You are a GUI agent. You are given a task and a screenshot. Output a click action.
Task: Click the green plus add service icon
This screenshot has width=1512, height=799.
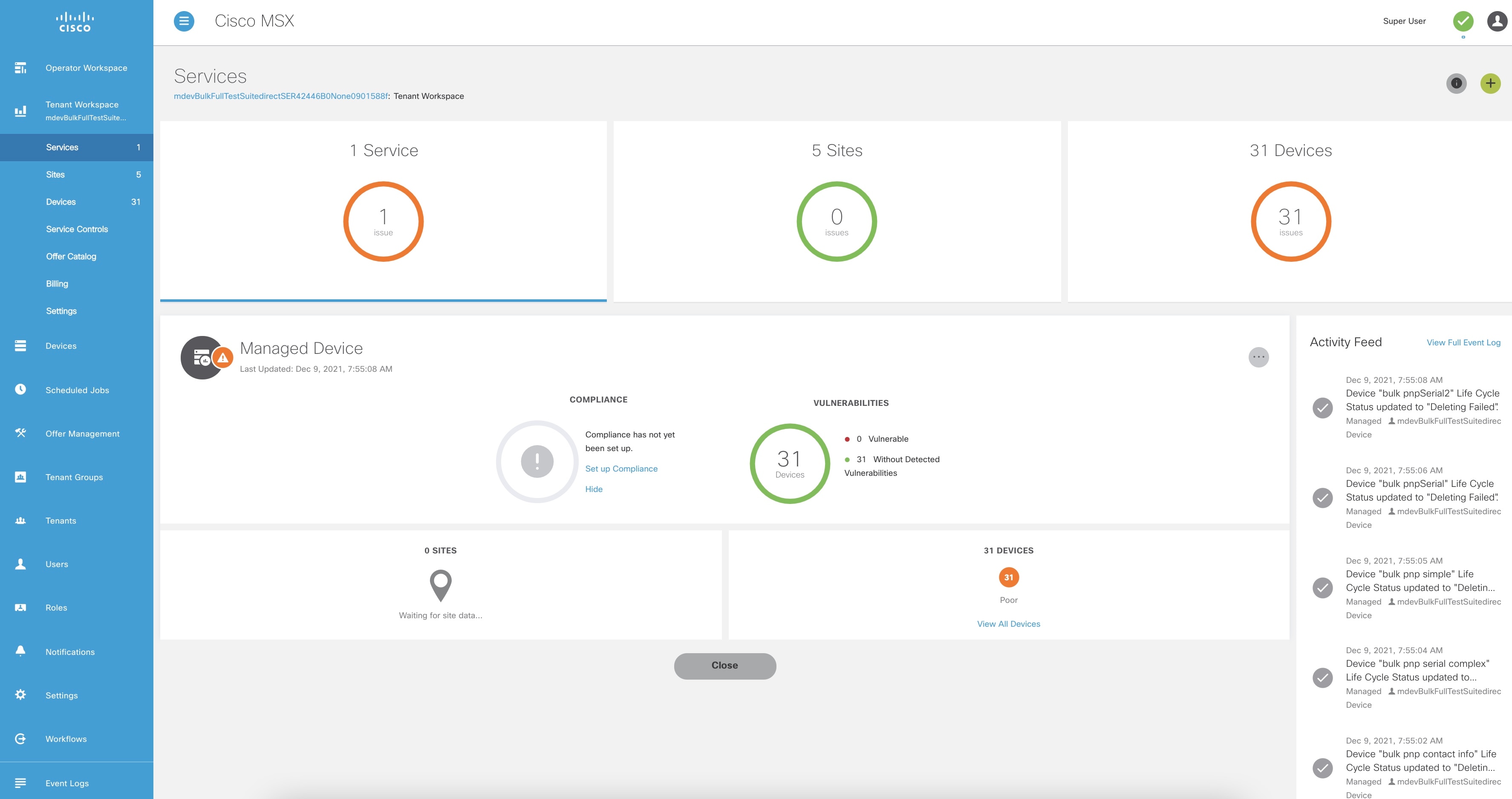(1490, 84)
